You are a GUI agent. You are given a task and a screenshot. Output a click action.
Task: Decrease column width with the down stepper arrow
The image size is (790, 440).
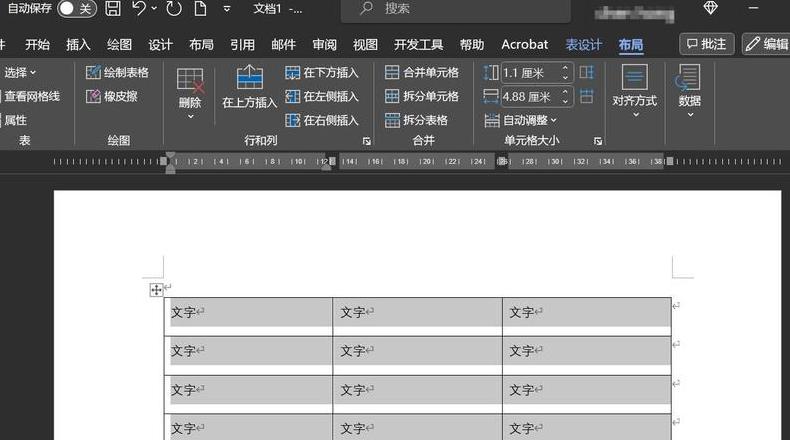(565, 101)
